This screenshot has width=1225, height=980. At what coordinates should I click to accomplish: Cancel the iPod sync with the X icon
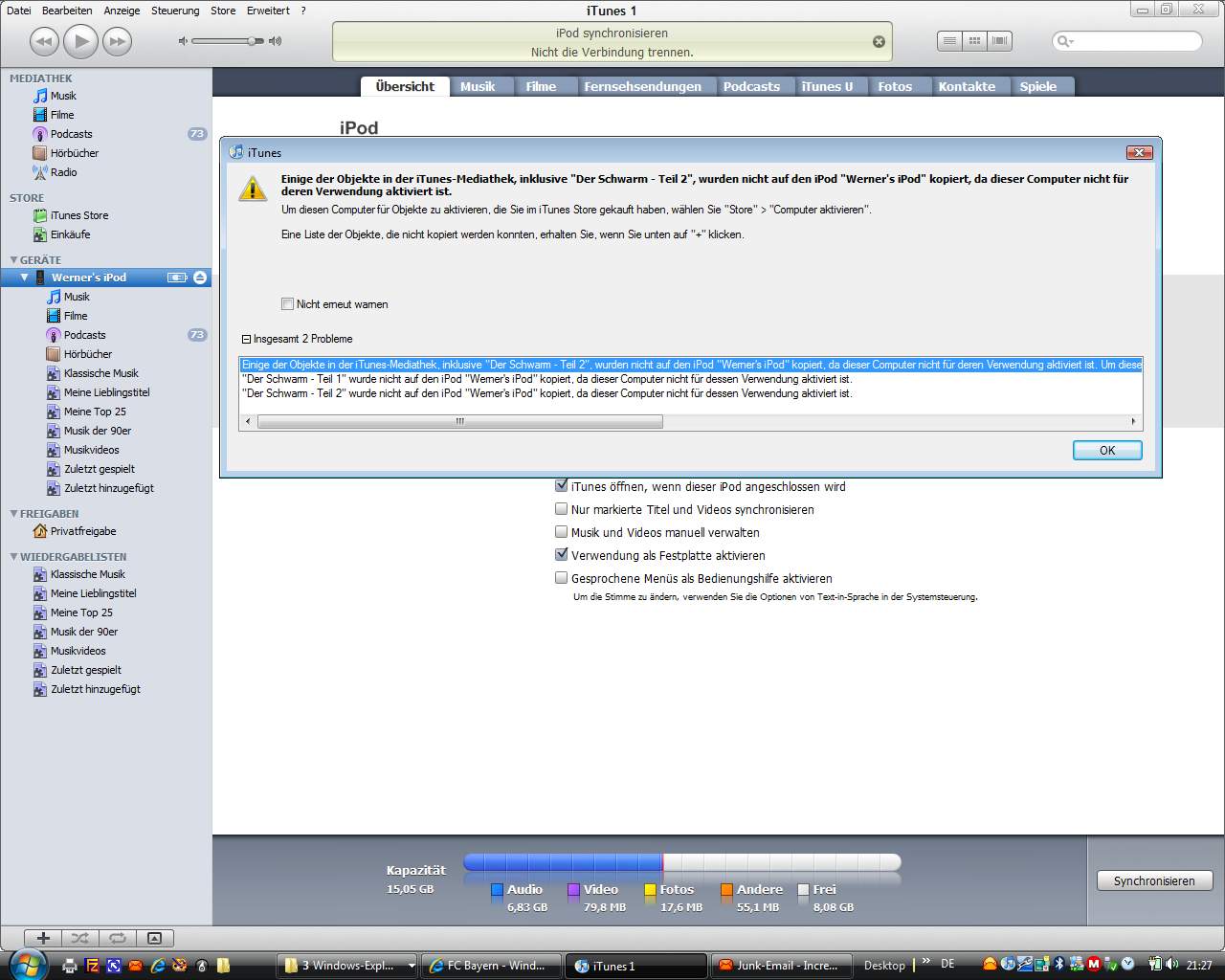879,42
